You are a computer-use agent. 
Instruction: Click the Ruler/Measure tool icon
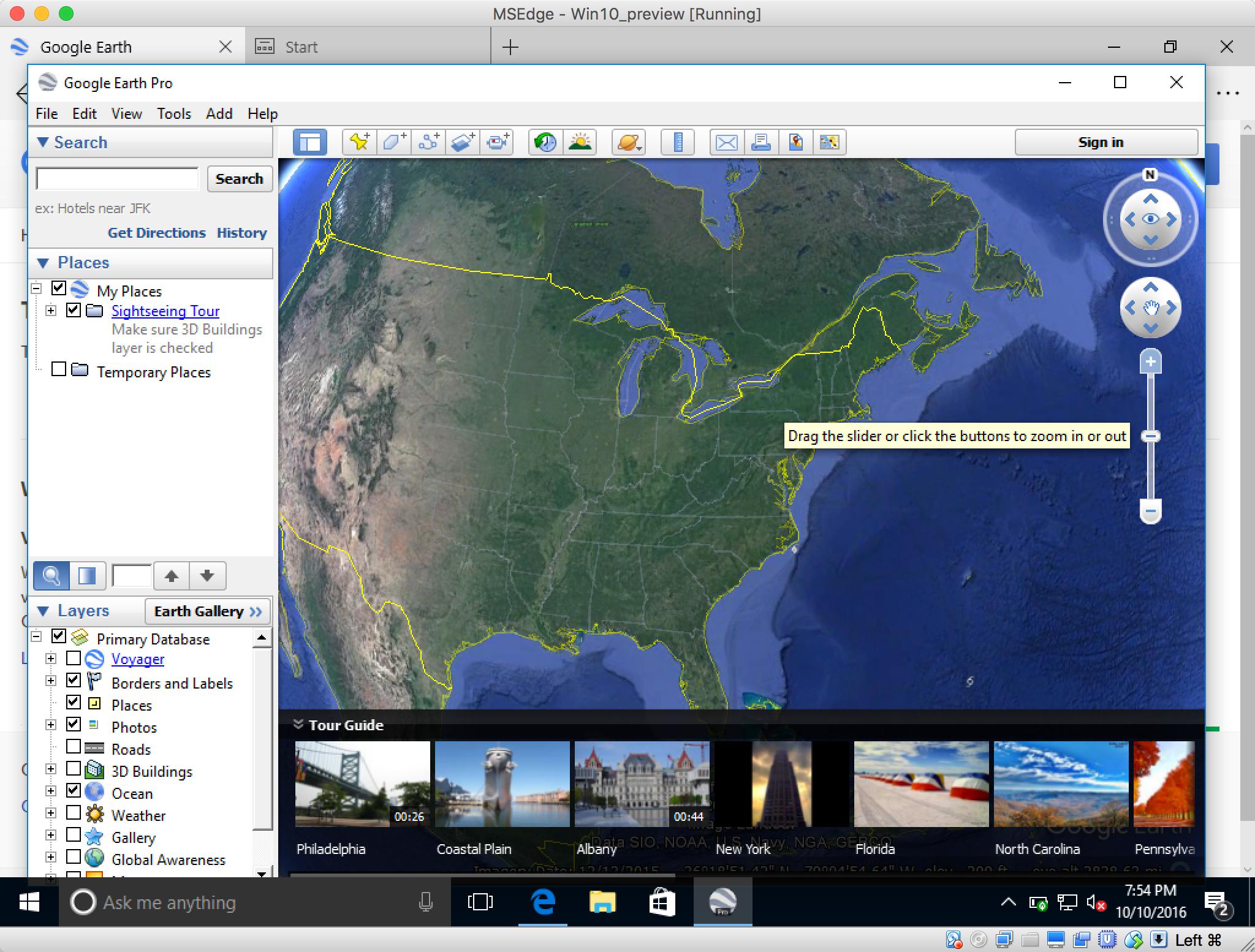pos(679,142)
